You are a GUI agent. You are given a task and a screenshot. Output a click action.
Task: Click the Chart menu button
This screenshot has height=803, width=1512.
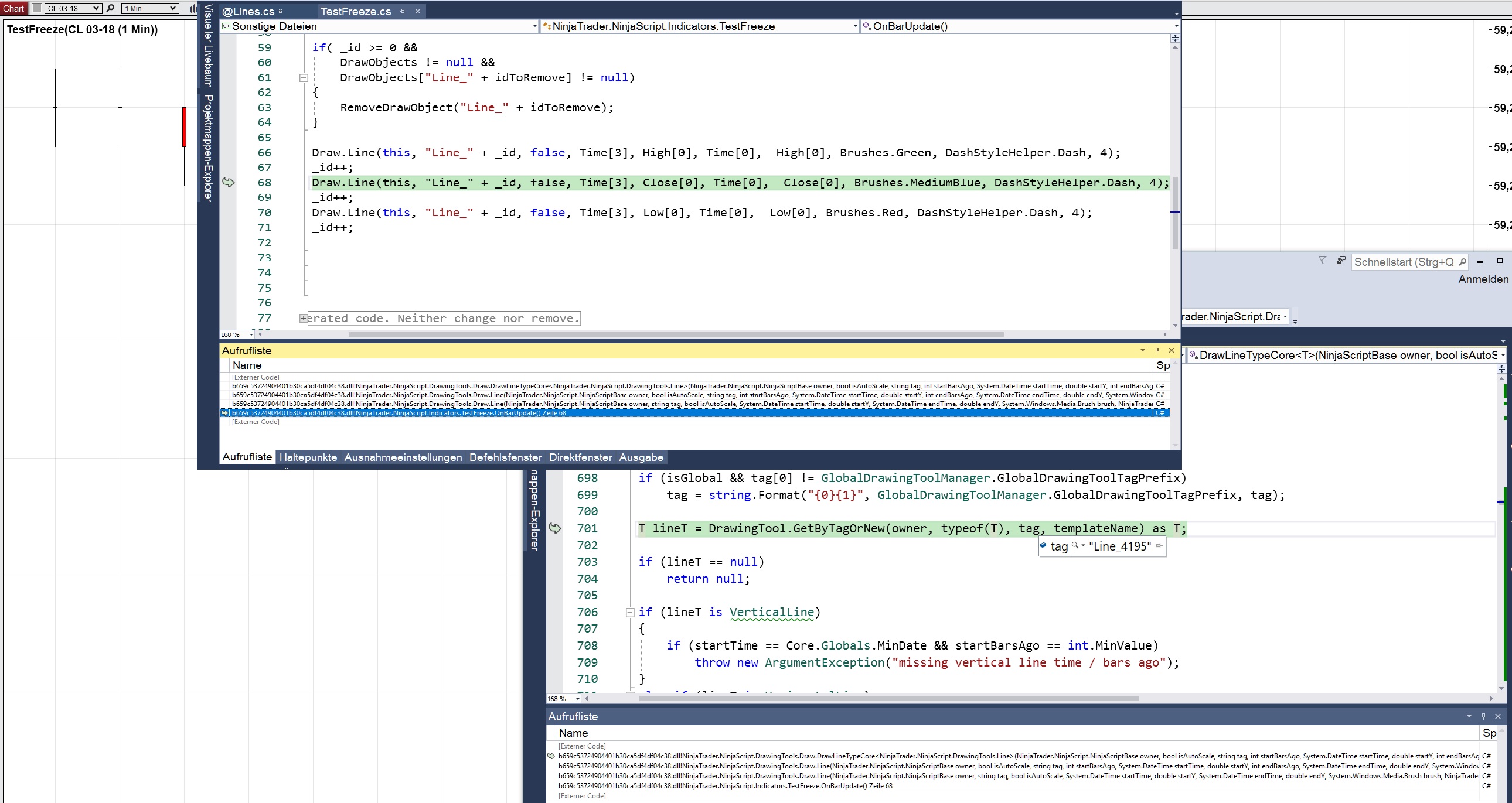[13, 8]
